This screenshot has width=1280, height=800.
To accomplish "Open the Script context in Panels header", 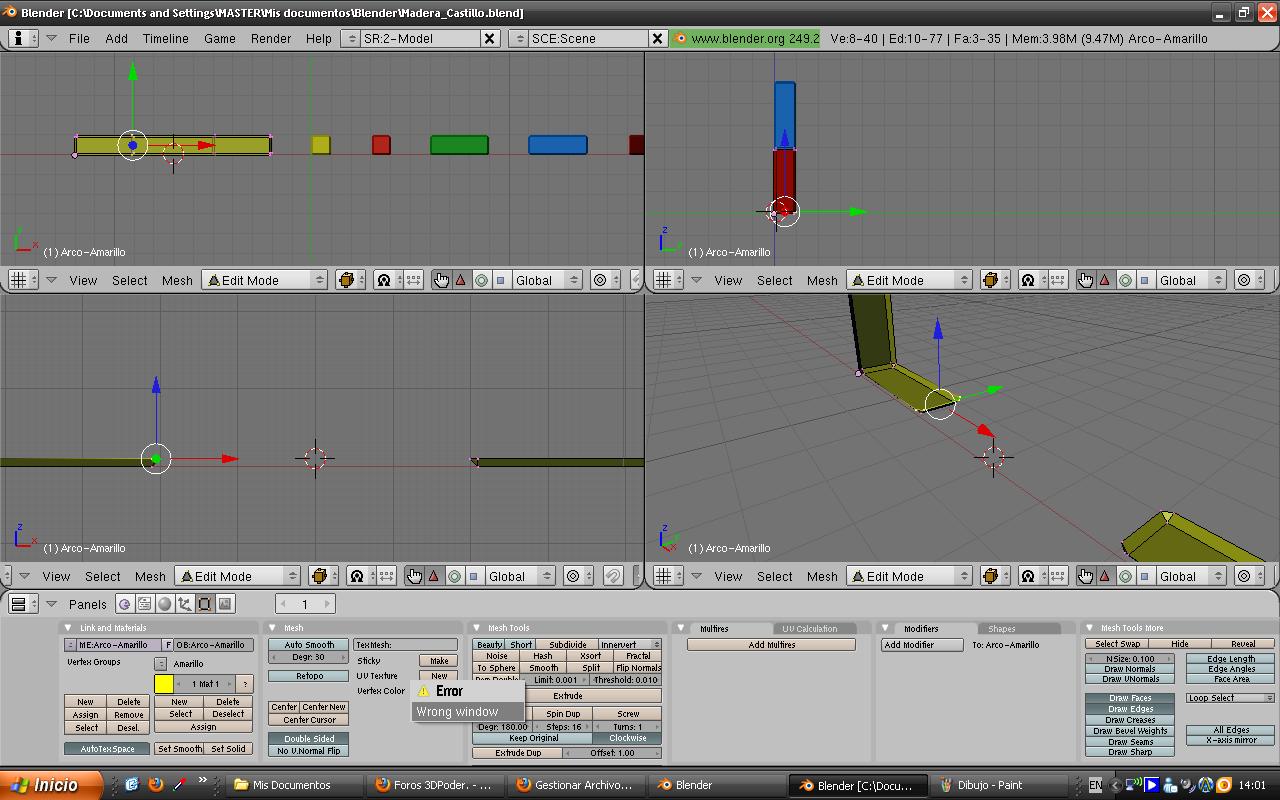I will [x=145, y=604].
